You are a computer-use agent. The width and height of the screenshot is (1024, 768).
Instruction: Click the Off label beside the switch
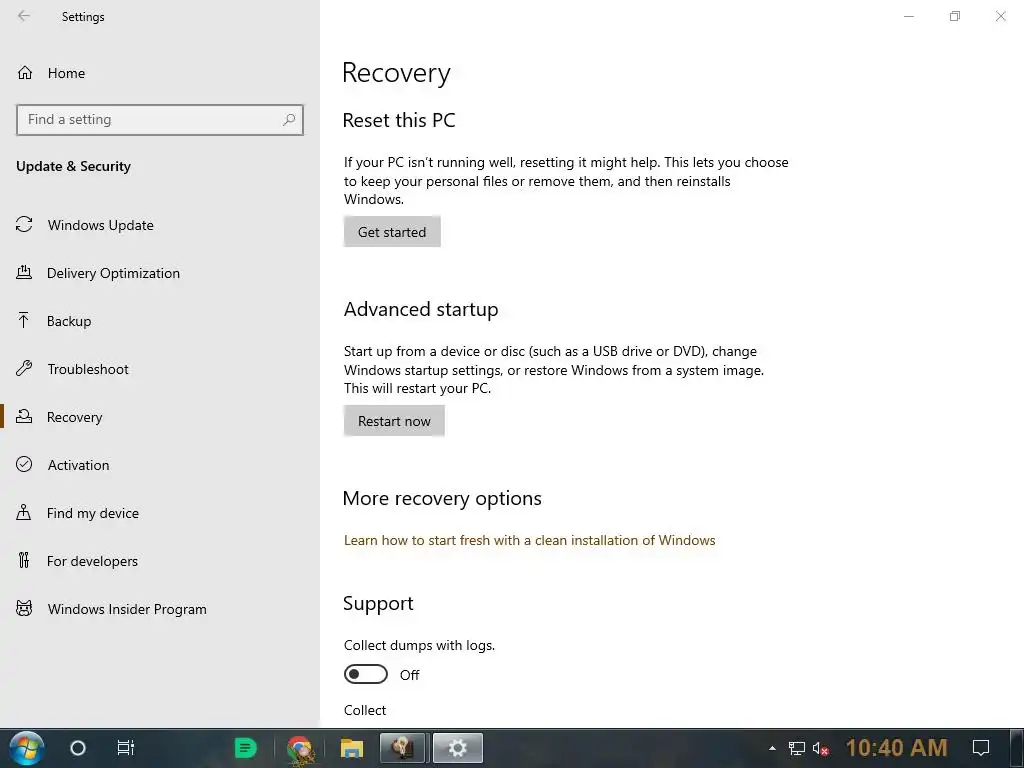pyautogui.click(x=409, y=675)
